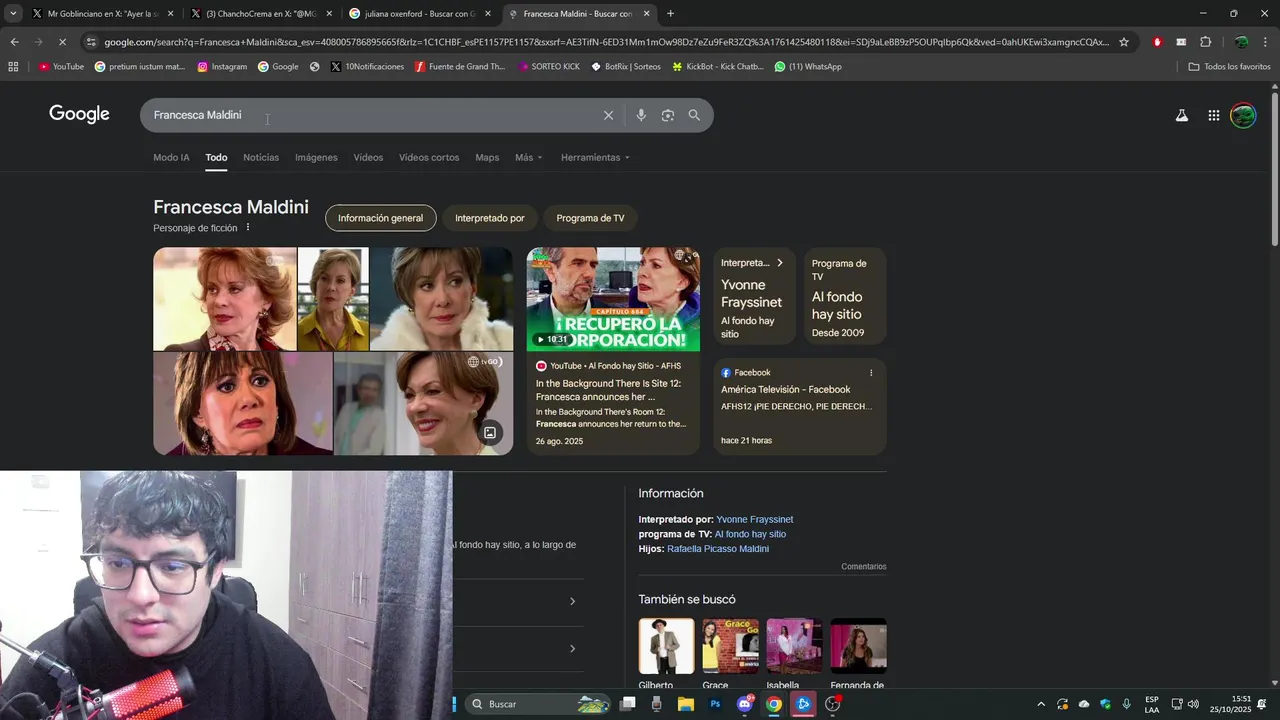Open Google Lens image search icon
The width and height of the screenshot is (1280, 720).
point(668,115)
